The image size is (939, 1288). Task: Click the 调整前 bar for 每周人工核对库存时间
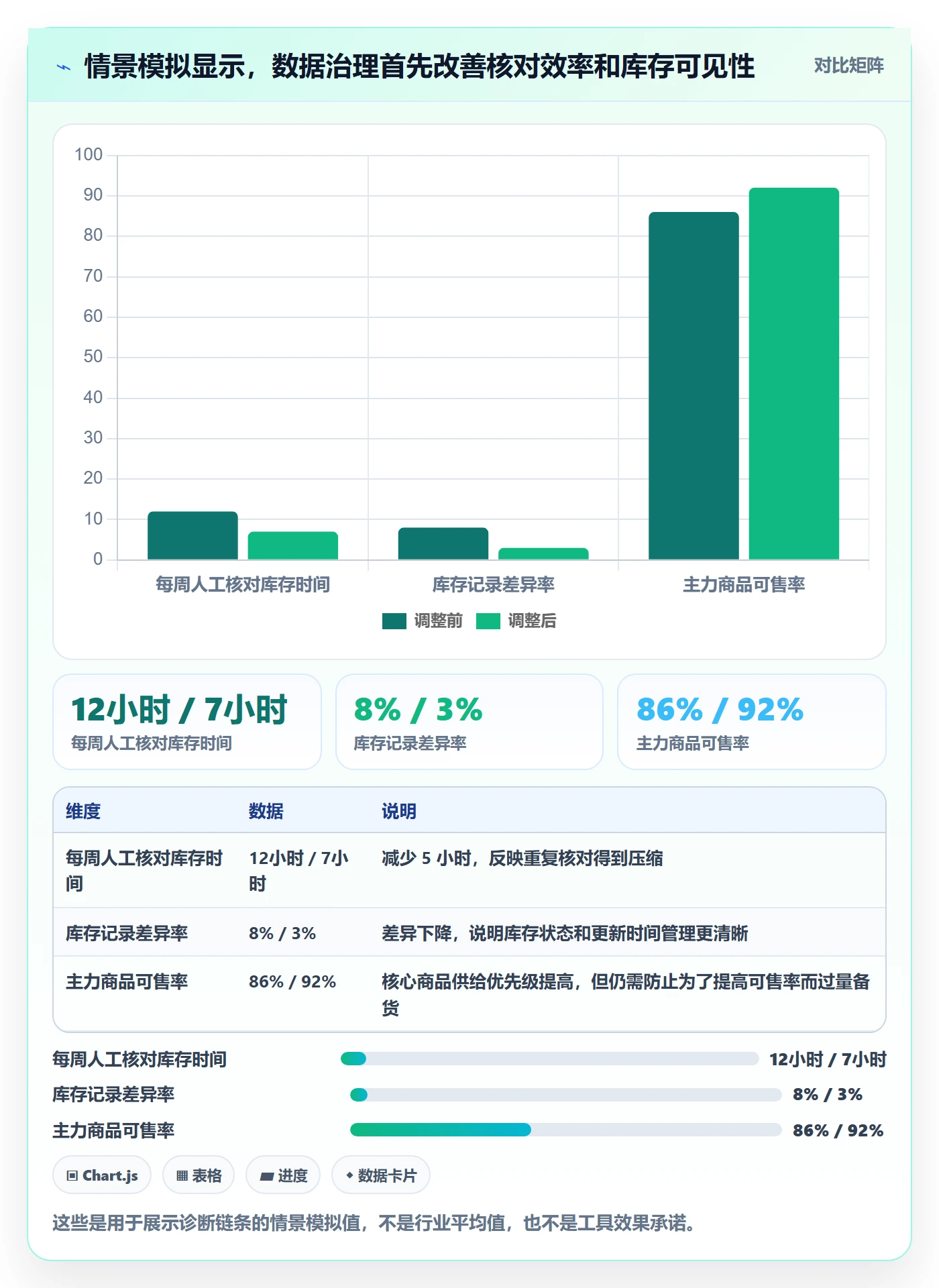(x=192, y=535)
